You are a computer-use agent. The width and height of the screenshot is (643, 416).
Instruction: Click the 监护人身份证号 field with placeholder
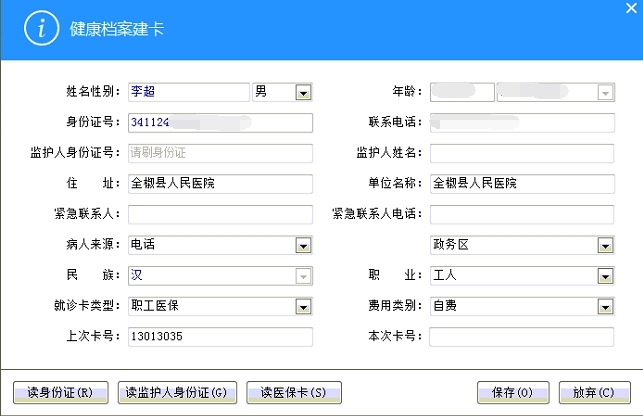coord(220,153)
